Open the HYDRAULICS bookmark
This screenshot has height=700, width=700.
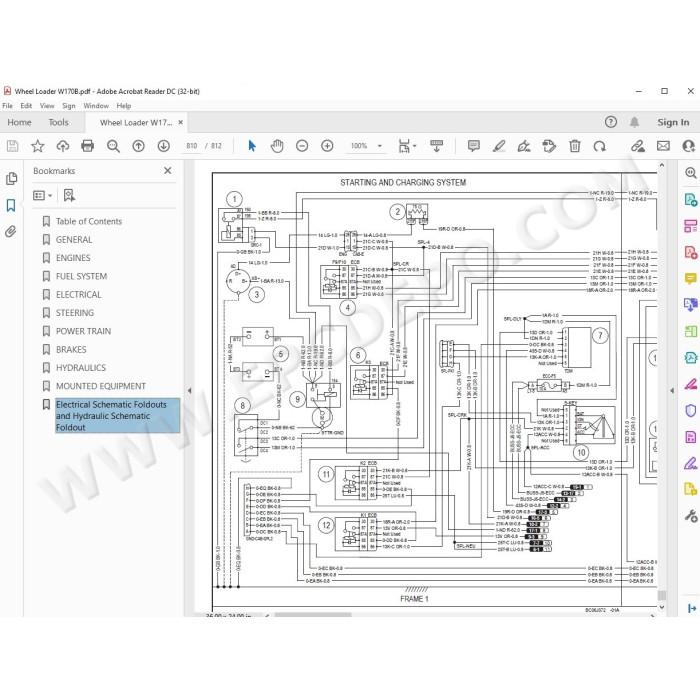81,368
